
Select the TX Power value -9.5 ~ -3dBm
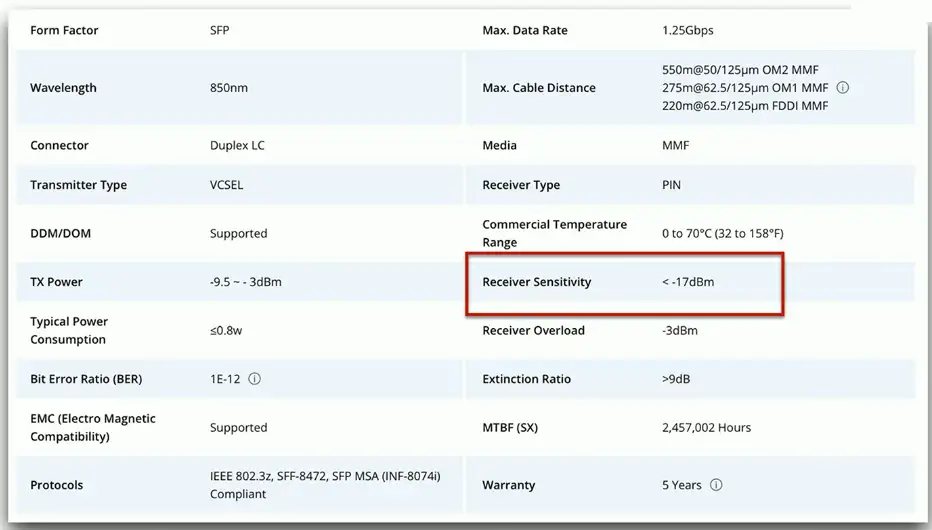(246, 282)
